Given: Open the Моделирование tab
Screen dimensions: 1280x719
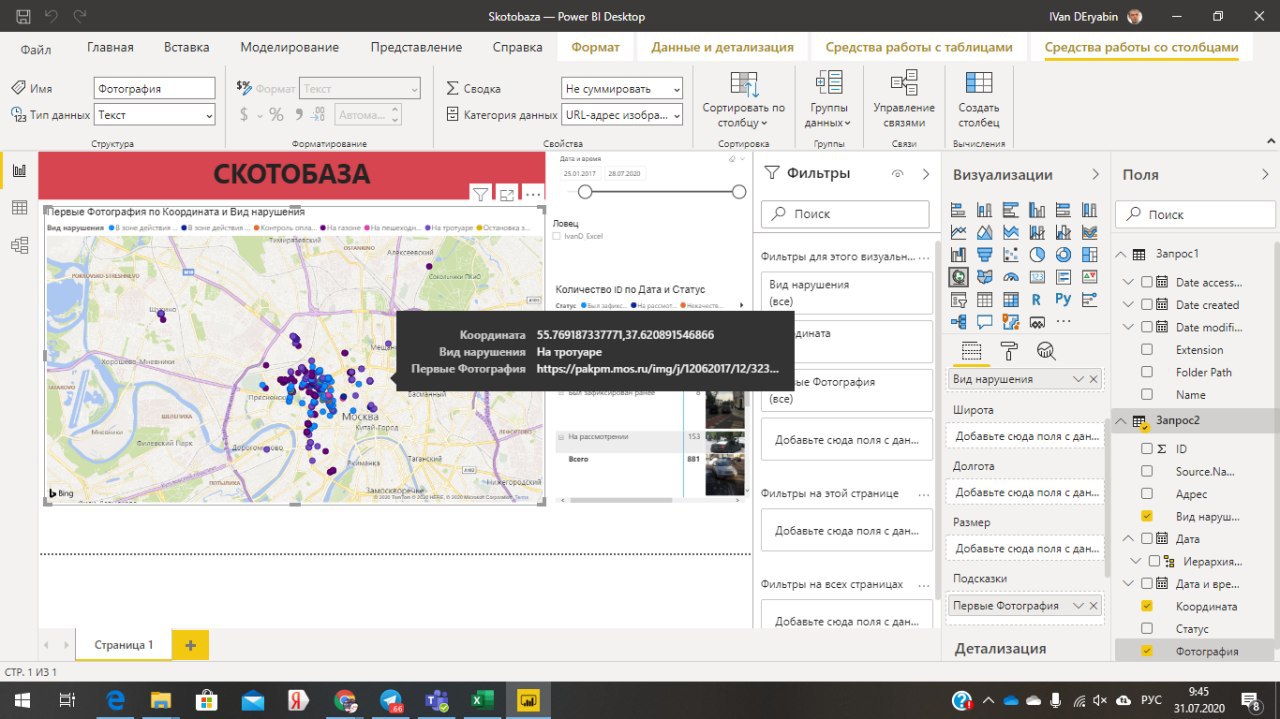Looking at the screenshot, I should coord(289,47).
